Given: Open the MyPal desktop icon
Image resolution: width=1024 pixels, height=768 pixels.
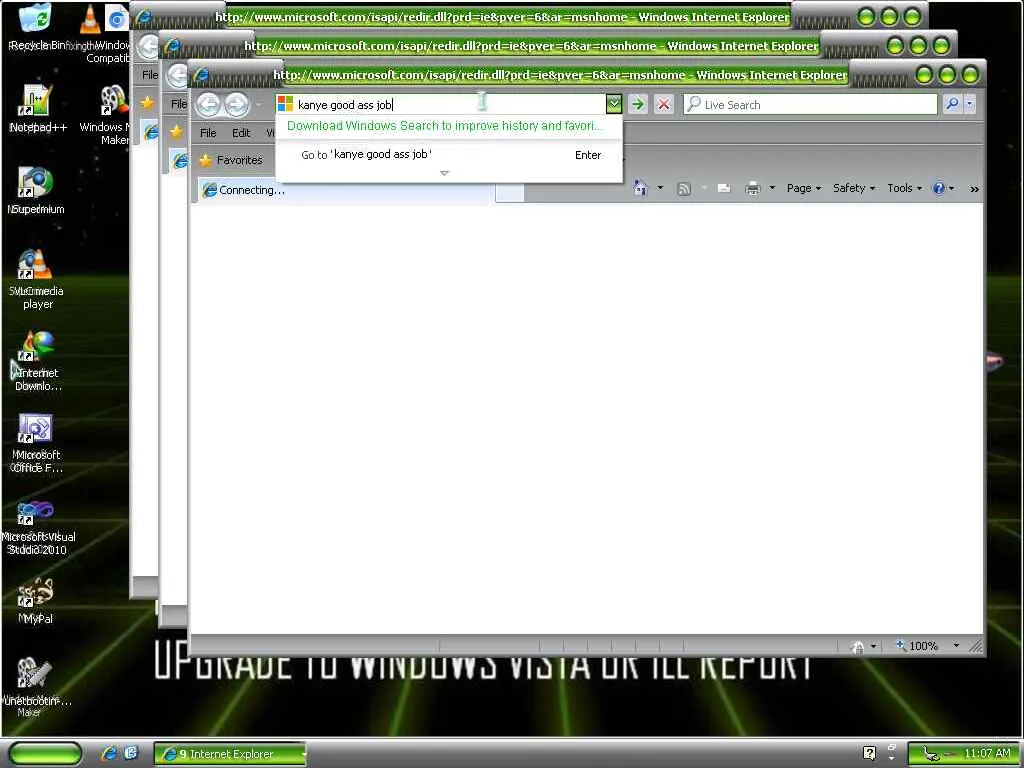Looking at the screenshot, I should coord(36,601).
